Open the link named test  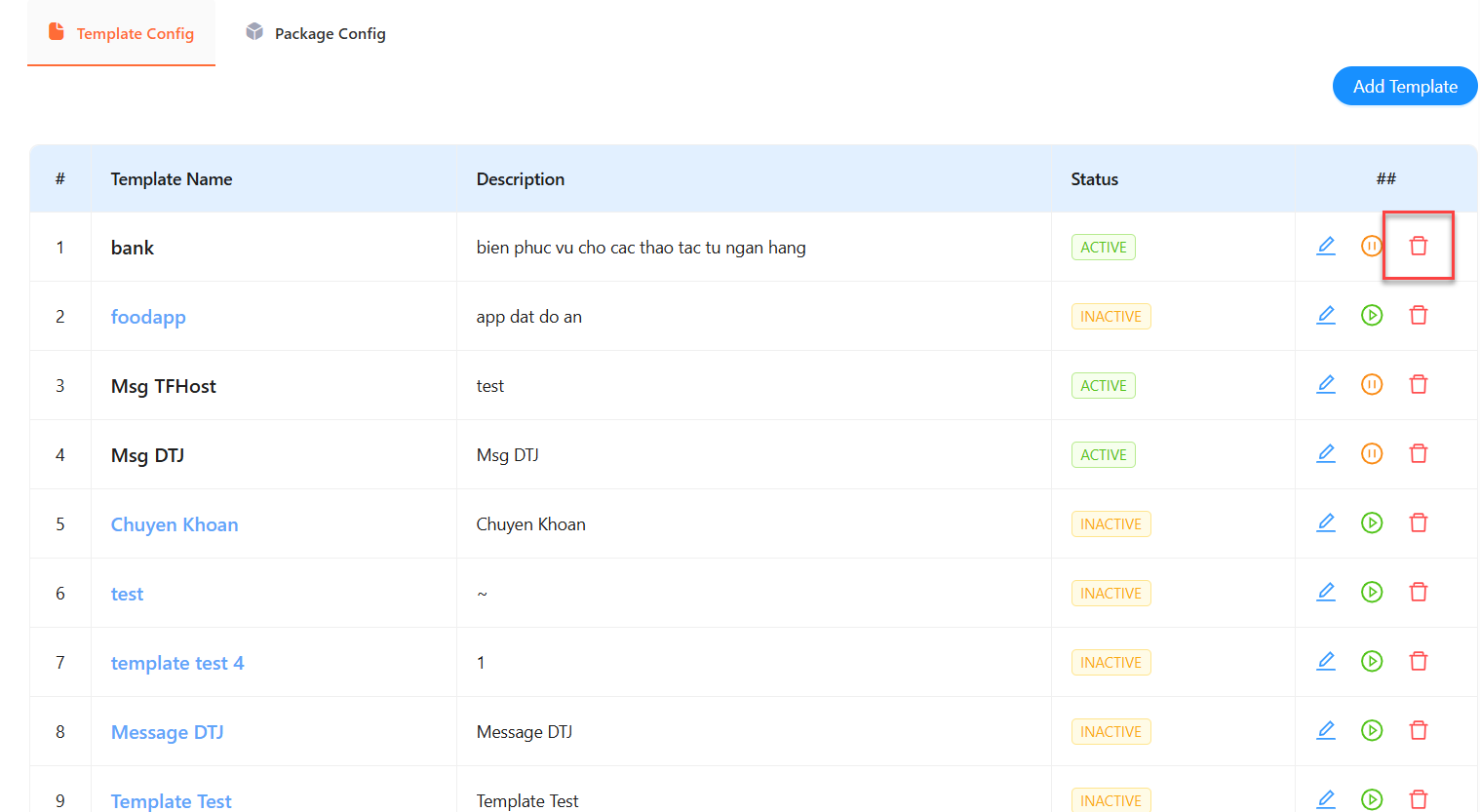tap(127, 594)
